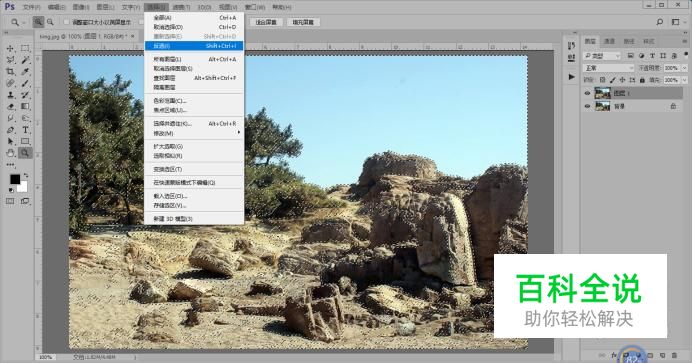Open the layer Opacity dropdown arrow
This screenshot has width=692, height=363.
684,68
